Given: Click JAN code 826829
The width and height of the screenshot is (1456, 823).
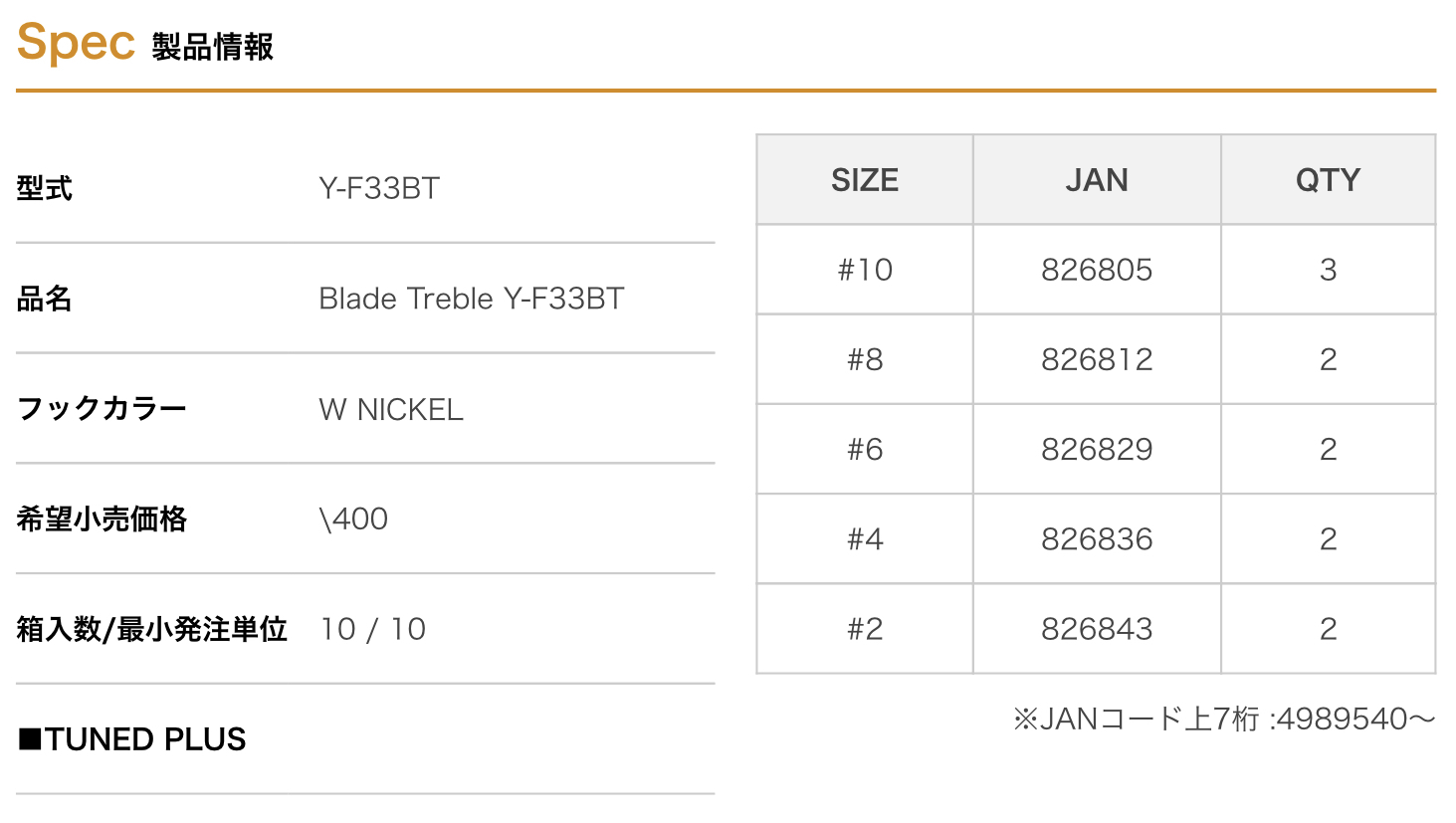Looking at the screenshot, I should point(1097,449).
